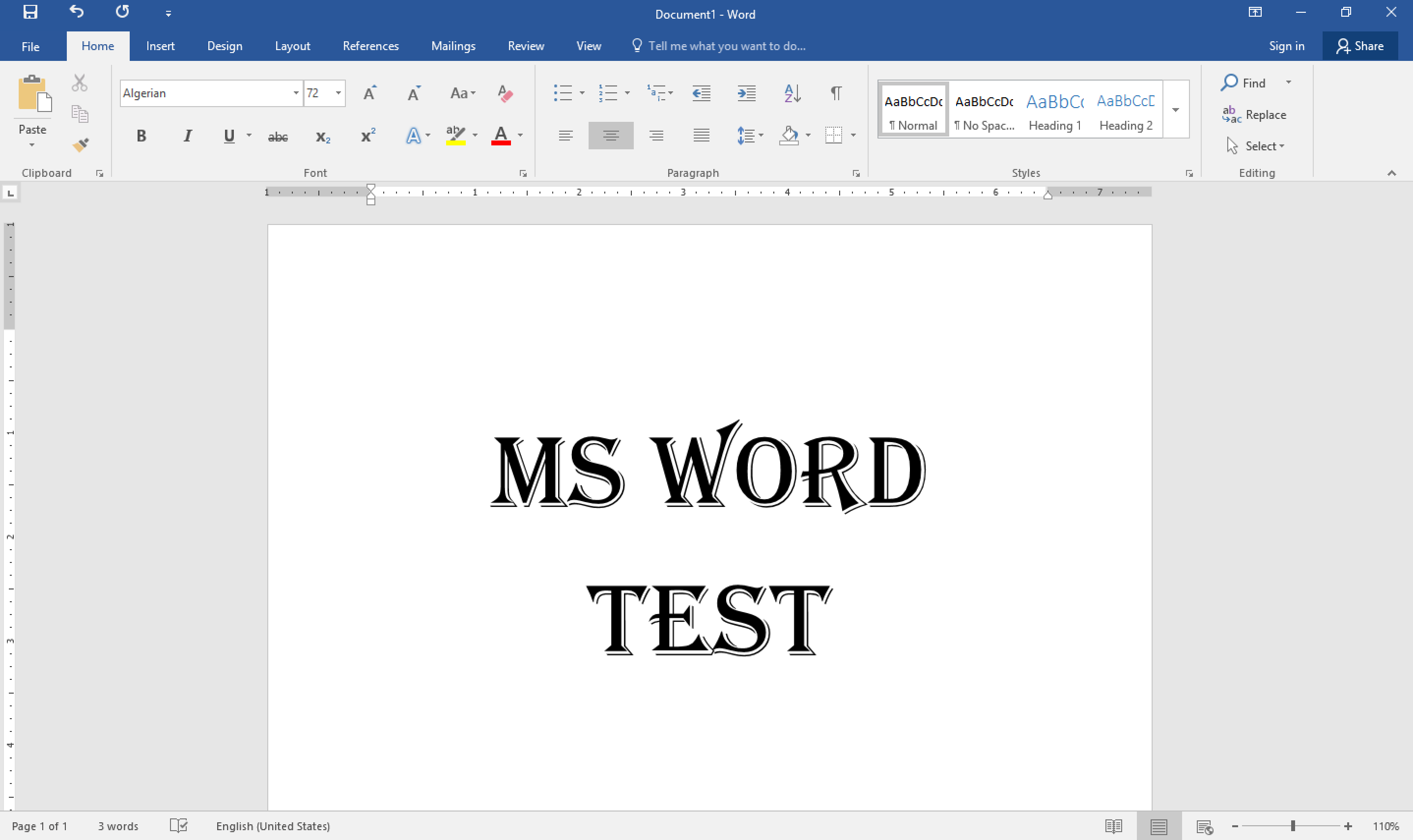Undo the last action

pos(77,12)
